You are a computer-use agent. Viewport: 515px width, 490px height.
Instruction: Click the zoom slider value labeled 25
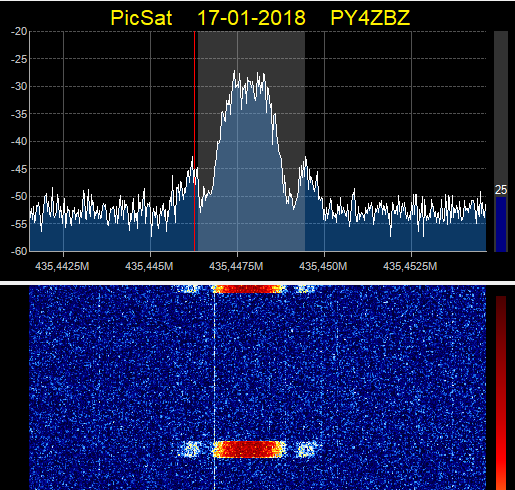pyautogui.click(x=501, y=190)
